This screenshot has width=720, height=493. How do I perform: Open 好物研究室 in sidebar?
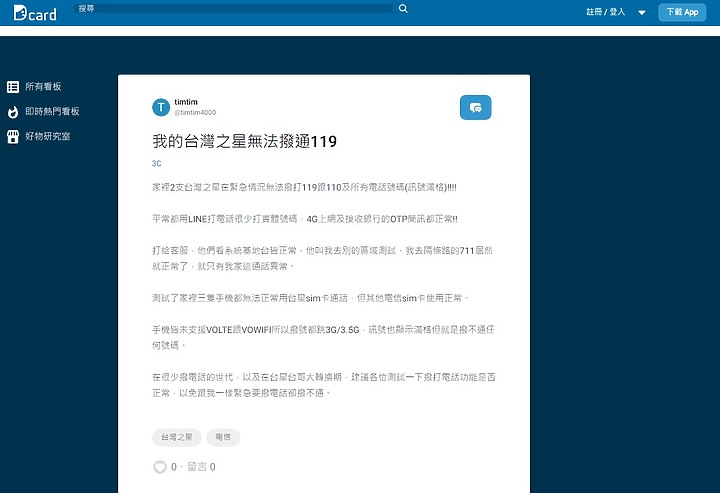(x=48, y=136)
